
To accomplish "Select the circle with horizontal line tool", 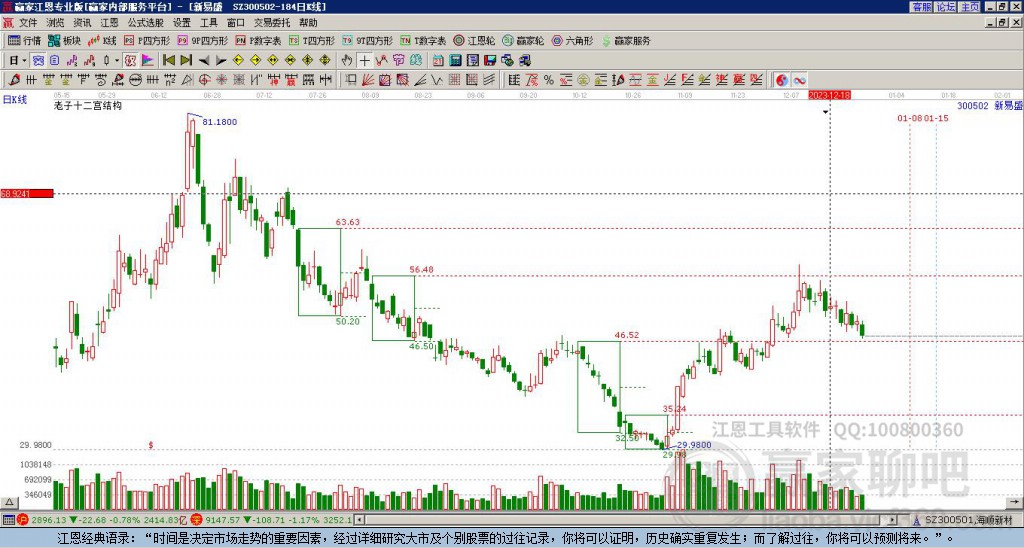I will [135, 80].
